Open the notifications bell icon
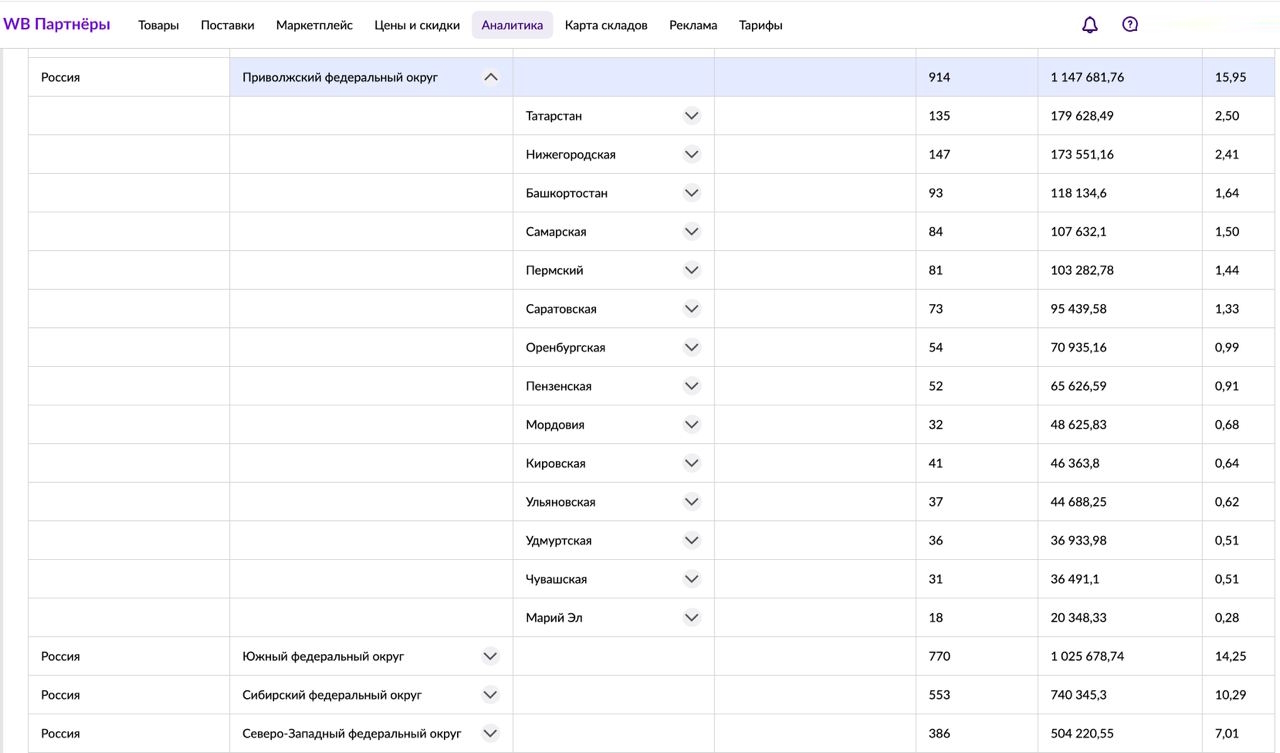 [1090, 25]
